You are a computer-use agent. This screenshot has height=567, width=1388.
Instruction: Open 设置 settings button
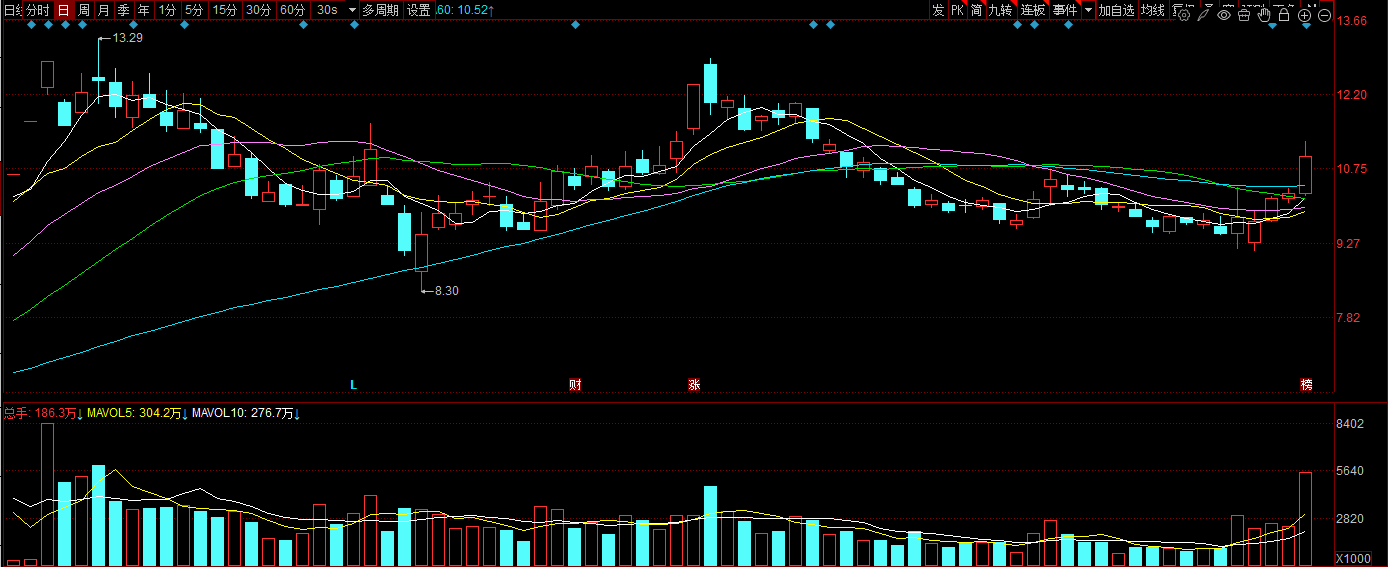coord(418,10)
